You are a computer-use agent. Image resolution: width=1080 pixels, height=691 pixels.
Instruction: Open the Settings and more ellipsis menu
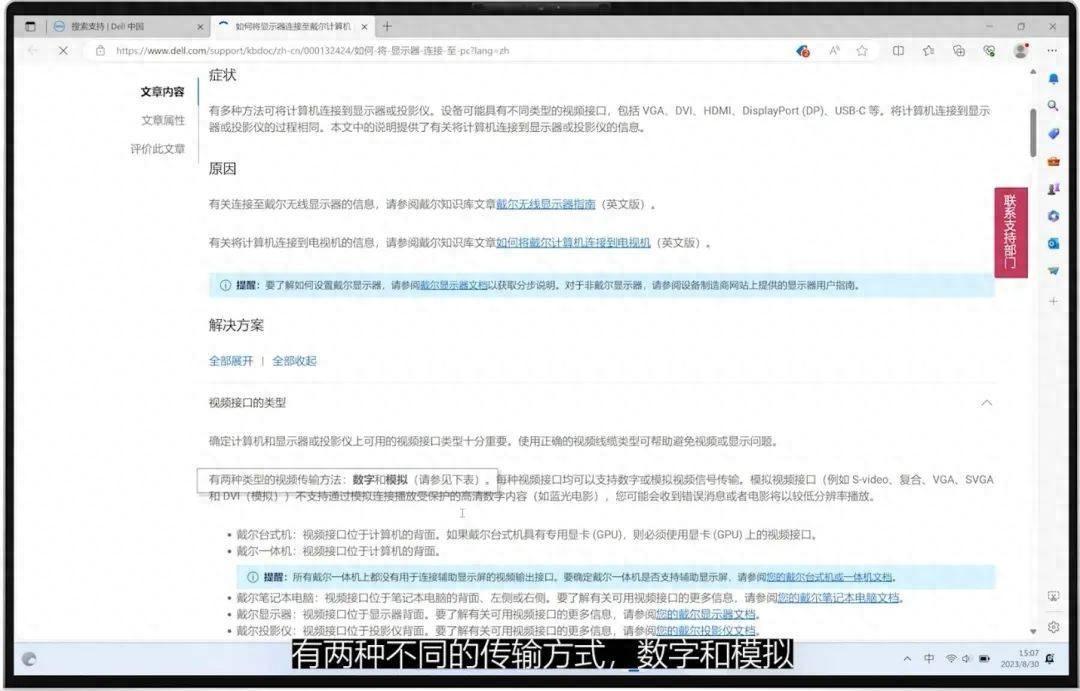pyautogui.click(x=1052, y=51)
